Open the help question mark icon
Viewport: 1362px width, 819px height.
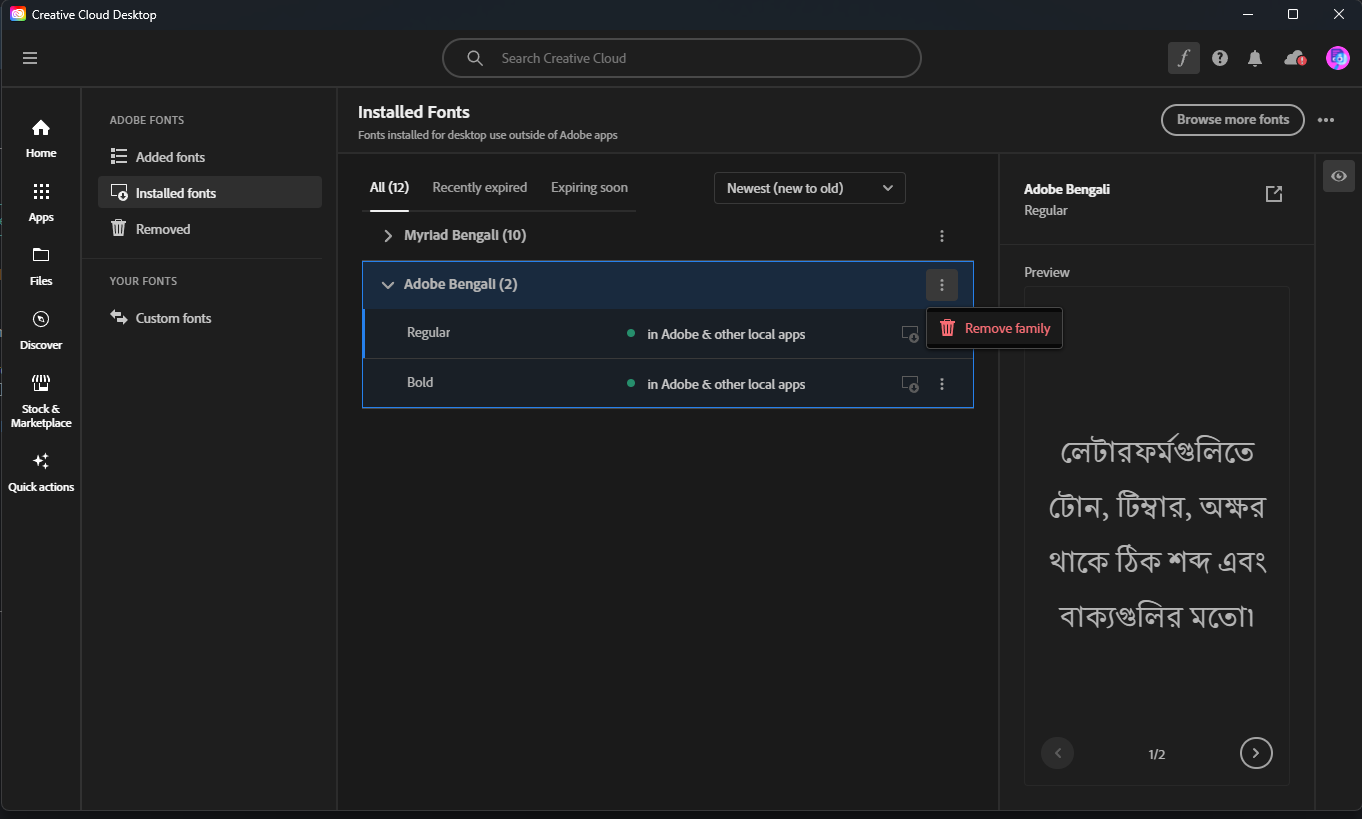click(x=1220, y=58)
